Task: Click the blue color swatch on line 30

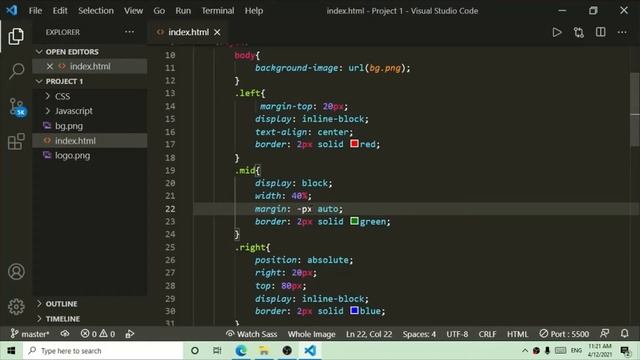Action: tap(354, 310)
